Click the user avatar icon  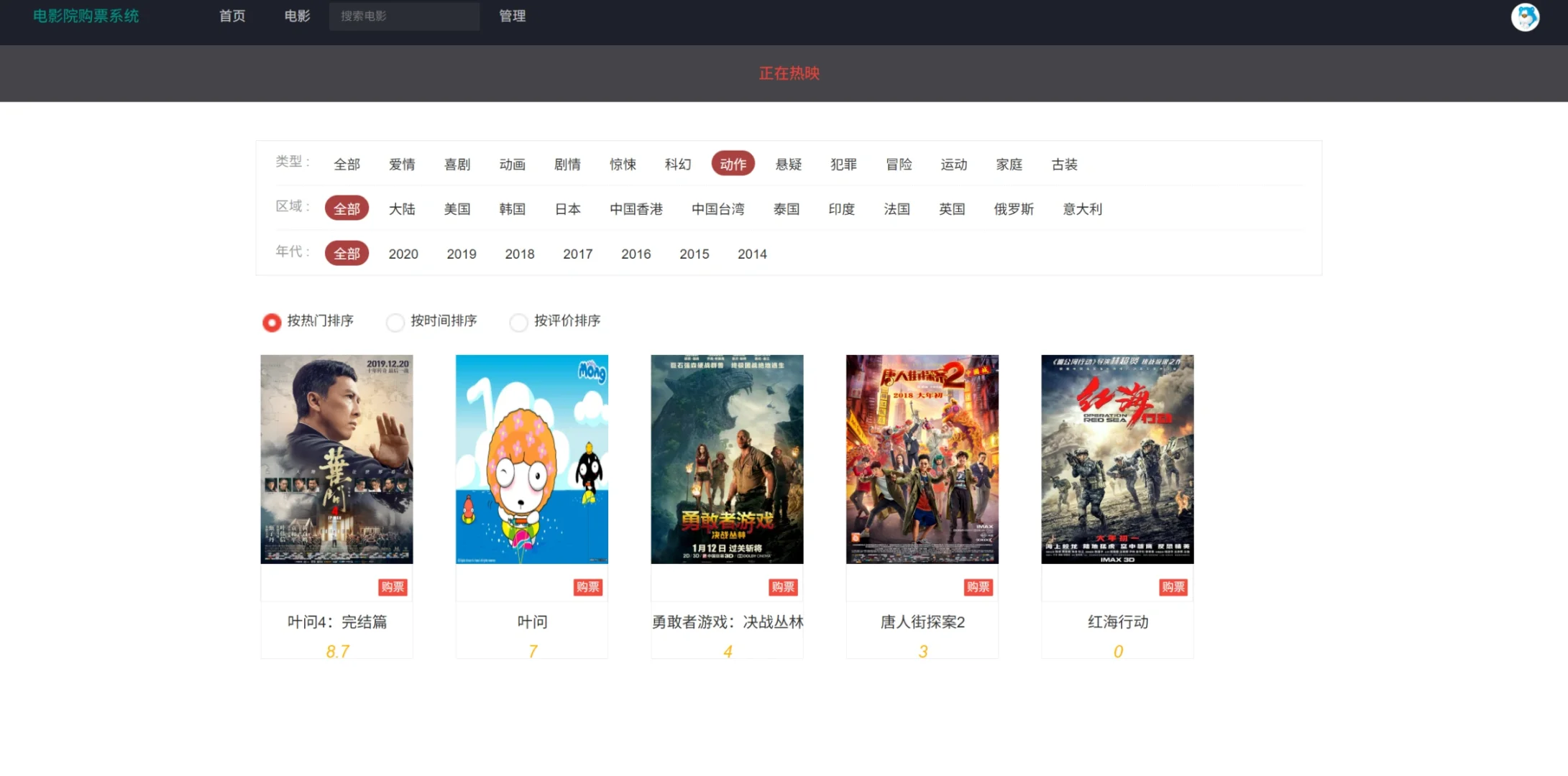coord(1525,17)
